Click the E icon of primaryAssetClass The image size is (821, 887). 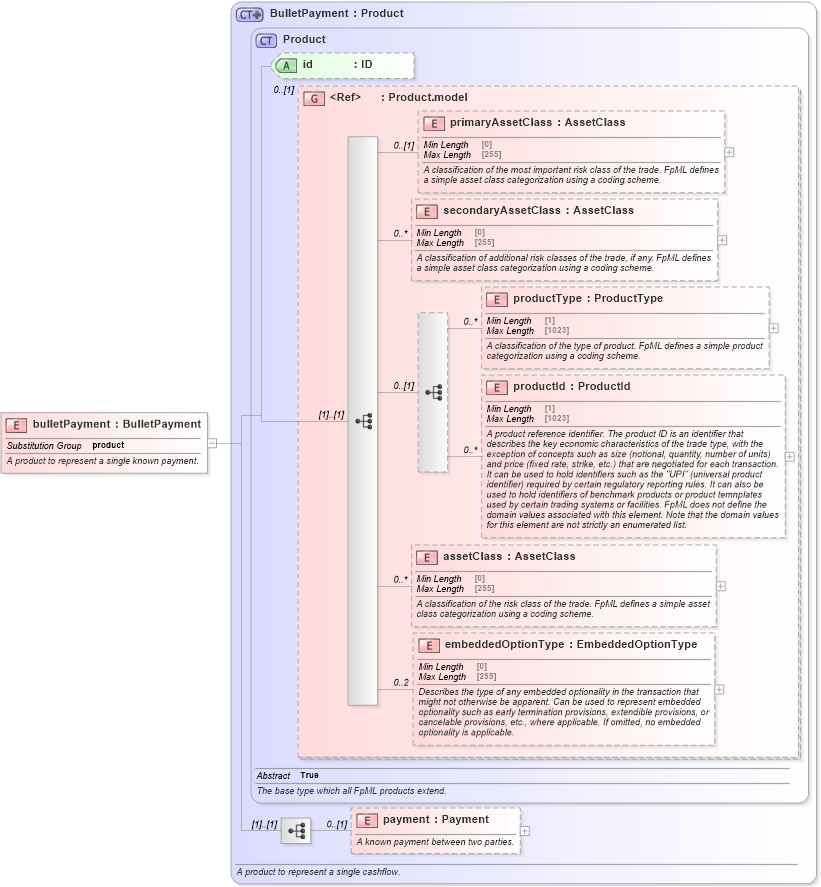pyautogui.click(x=432, y=123)
